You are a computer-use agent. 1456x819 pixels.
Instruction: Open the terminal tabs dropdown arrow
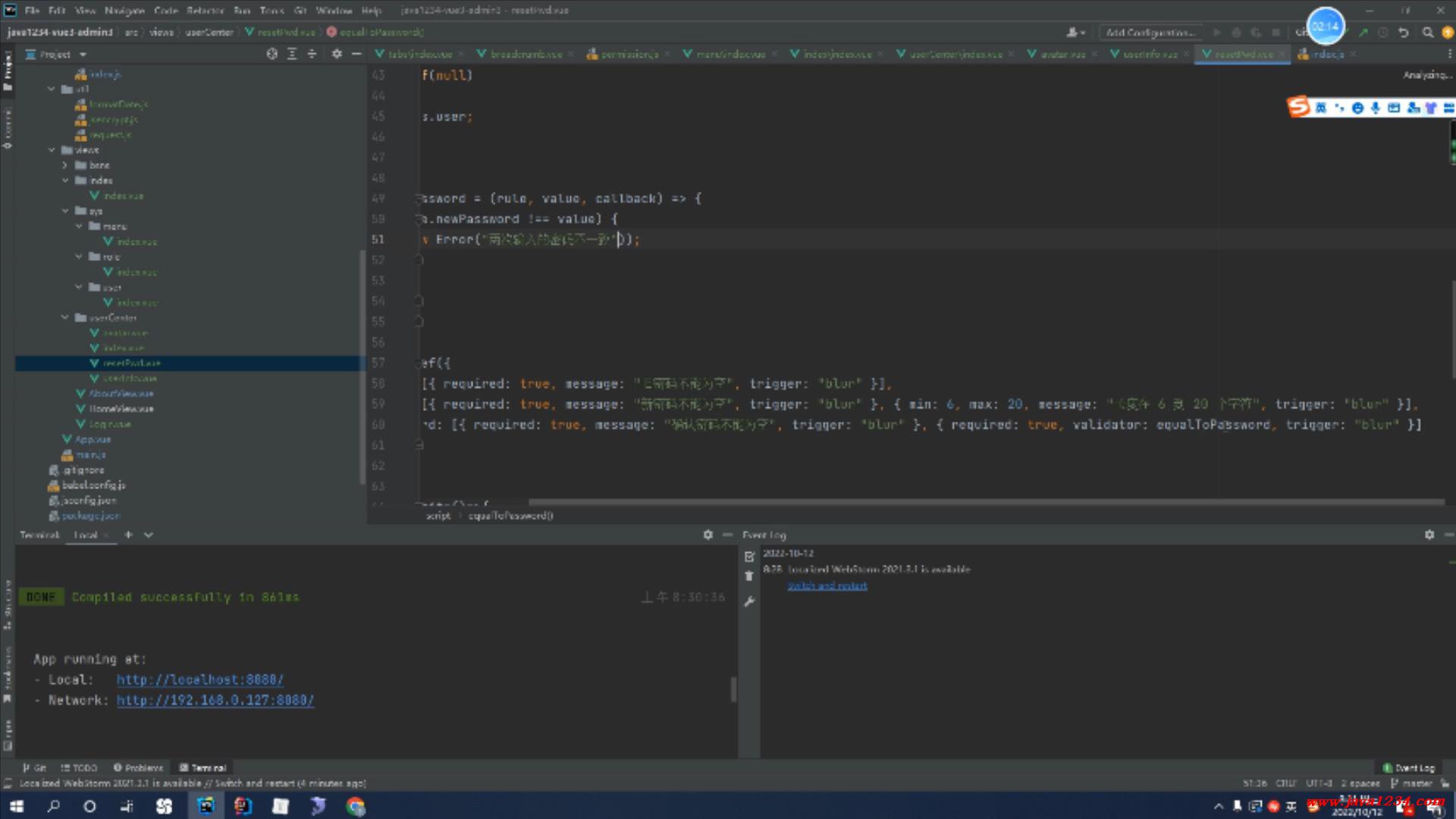click(149, 535)
